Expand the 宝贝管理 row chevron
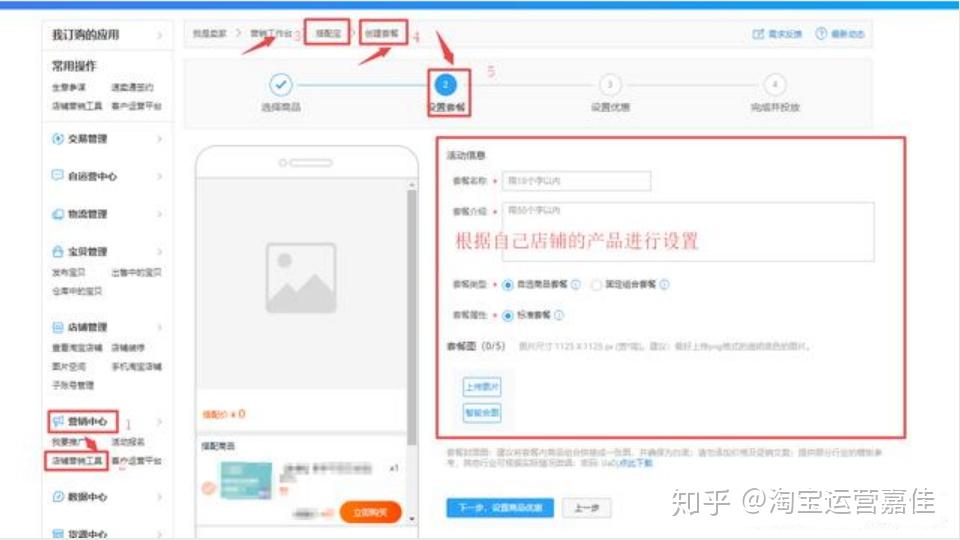This screenshot has width=960, height=540. pyautogui.click(x=159, y=252)
